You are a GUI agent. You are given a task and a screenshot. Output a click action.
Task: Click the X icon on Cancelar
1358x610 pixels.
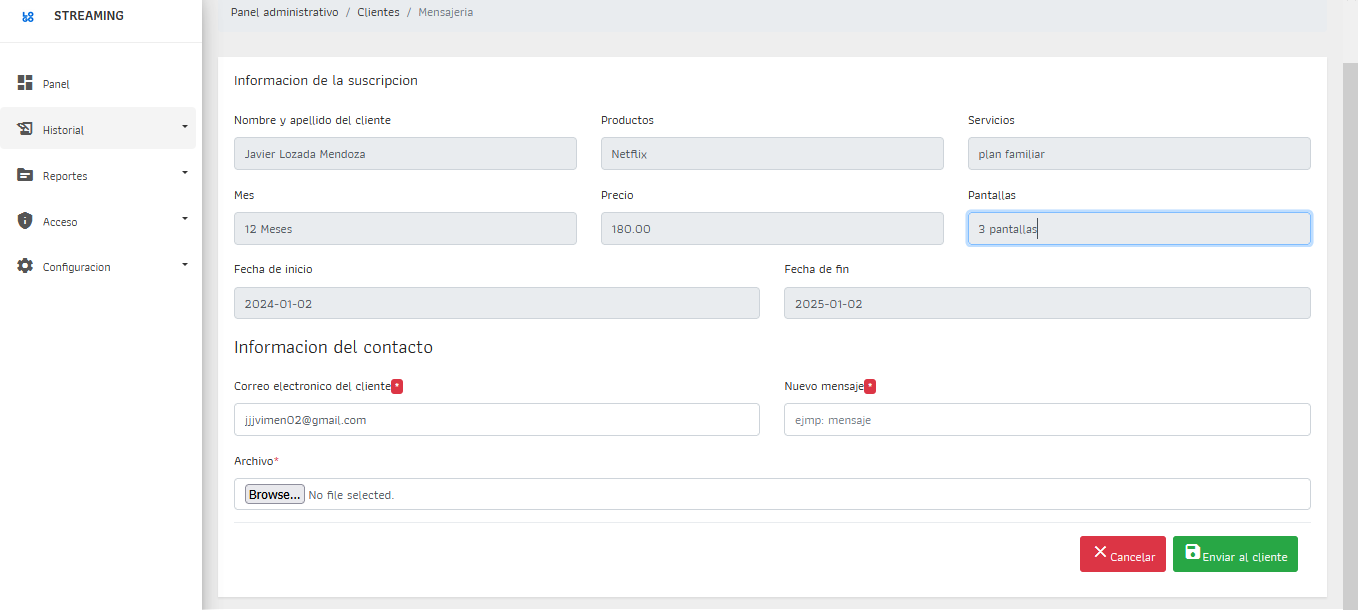pos(1100,553)
